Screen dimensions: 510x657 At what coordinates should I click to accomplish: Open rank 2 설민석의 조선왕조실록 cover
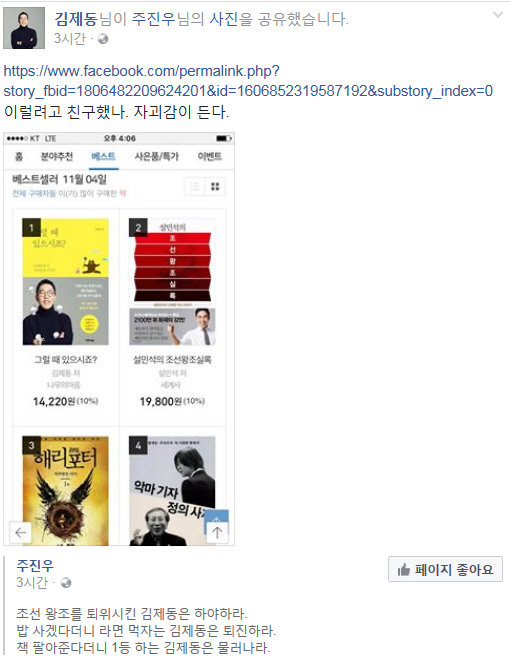(x=172, y=282)
